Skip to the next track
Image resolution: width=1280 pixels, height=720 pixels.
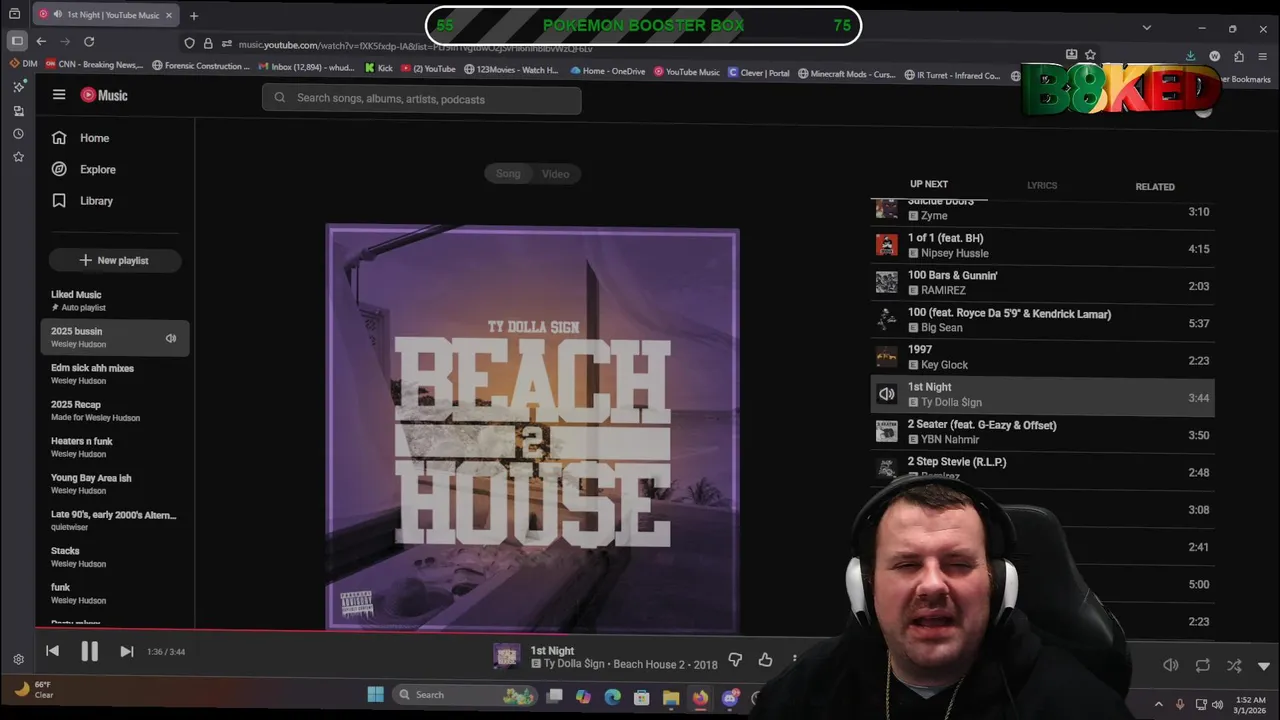[126, 651]
